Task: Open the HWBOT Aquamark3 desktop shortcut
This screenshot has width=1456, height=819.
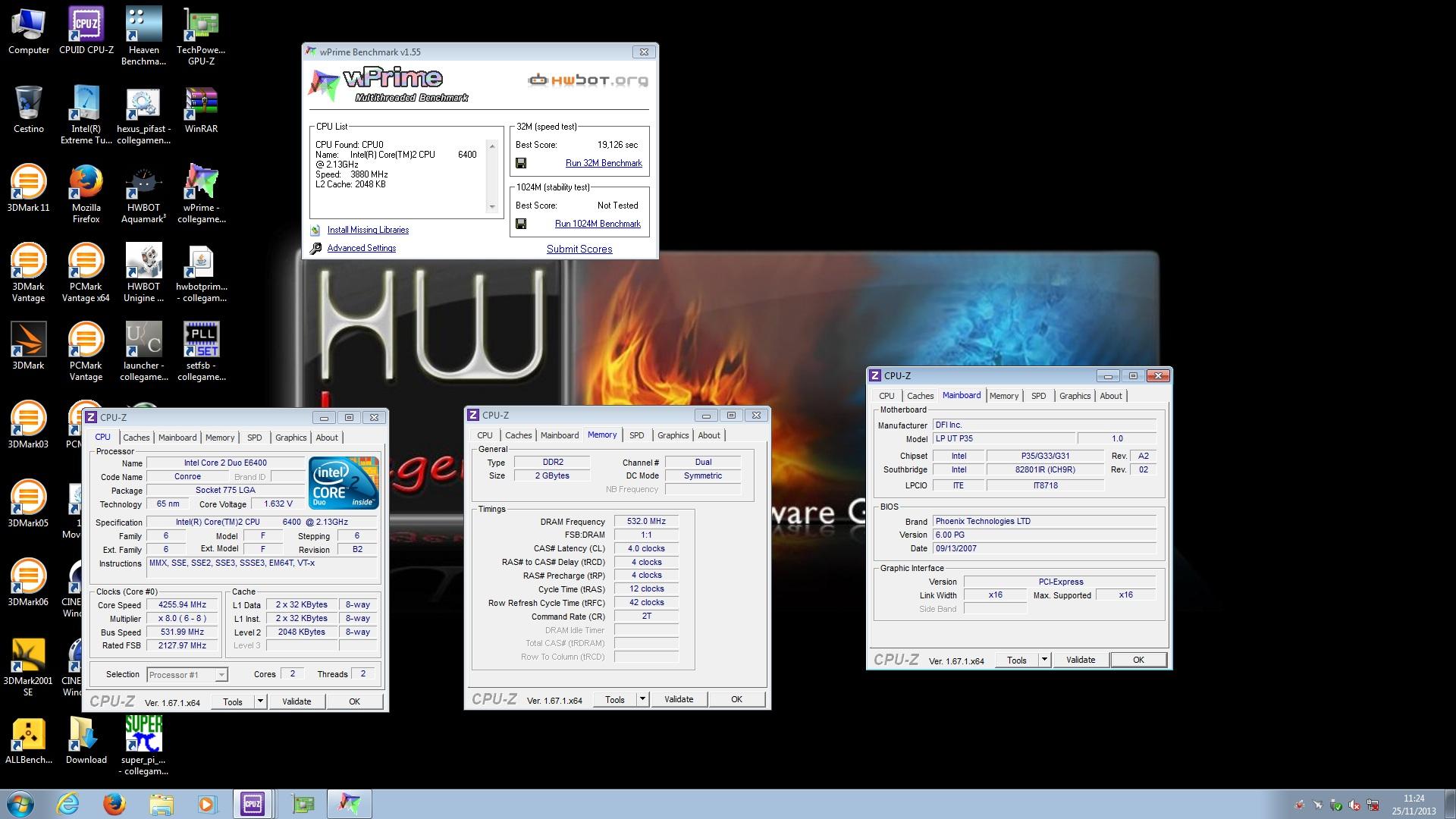Action: pyautogui.click(x=144, y=194)
